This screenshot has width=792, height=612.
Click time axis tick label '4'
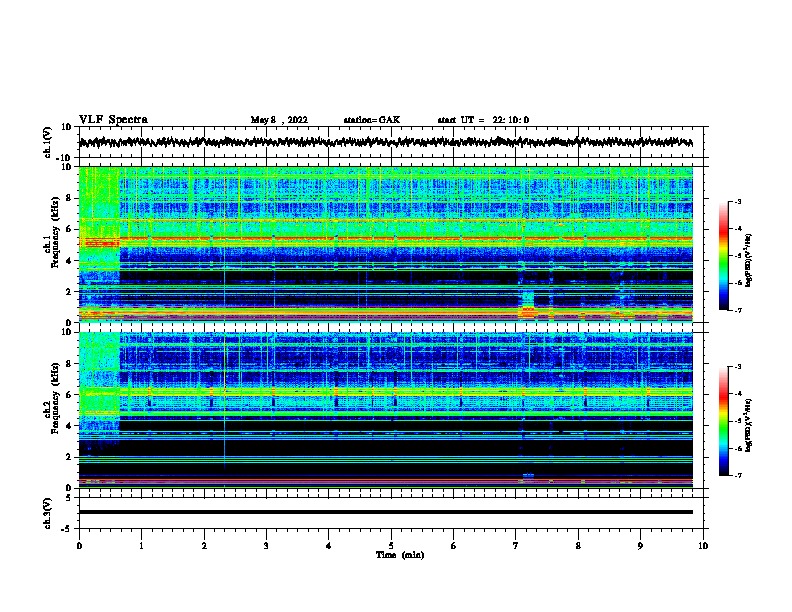click(328, 546)
